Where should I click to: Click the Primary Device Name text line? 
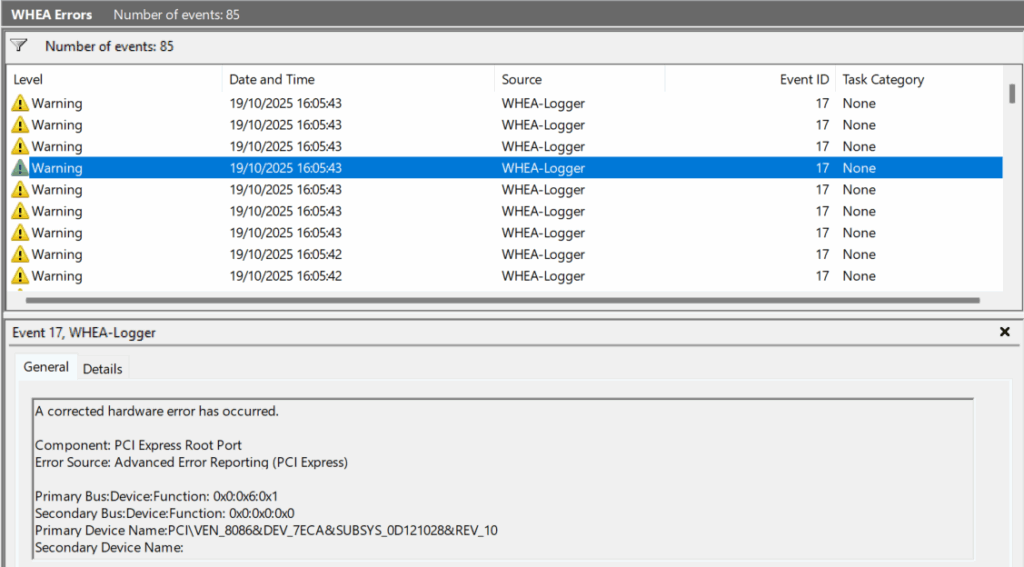265,530
